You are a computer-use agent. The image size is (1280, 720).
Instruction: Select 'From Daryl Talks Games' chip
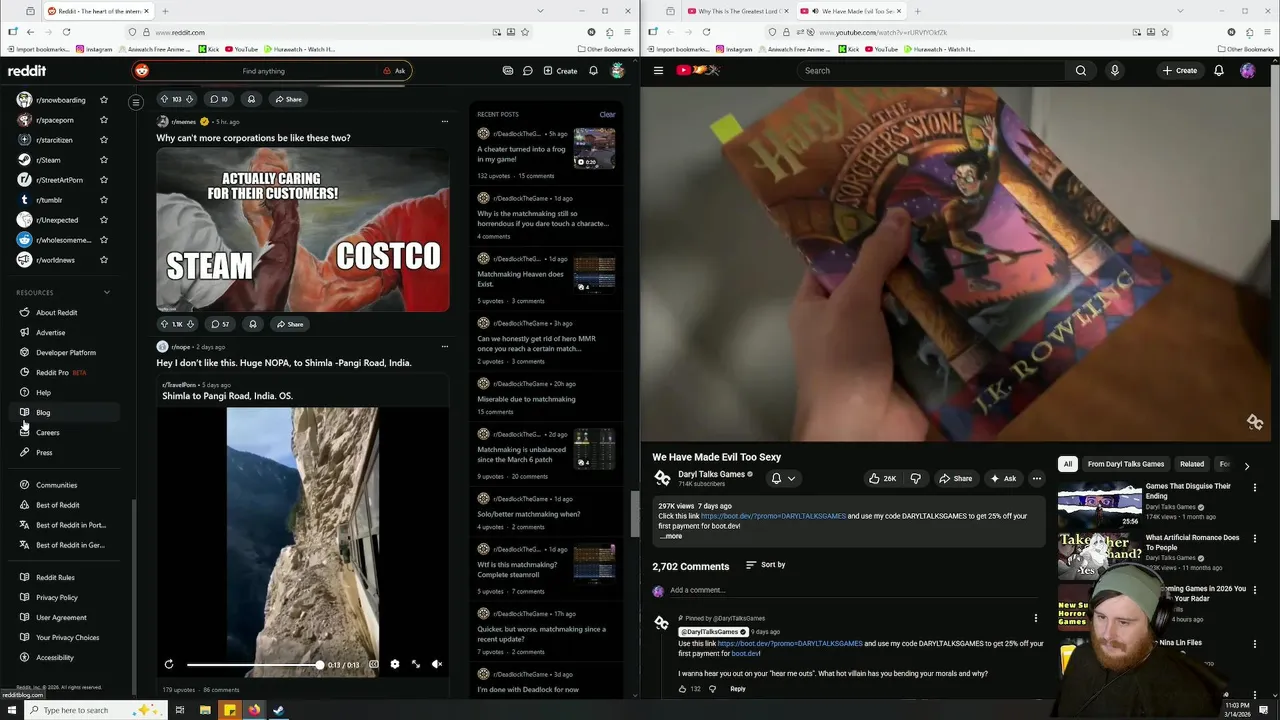tap(1126, 464)
